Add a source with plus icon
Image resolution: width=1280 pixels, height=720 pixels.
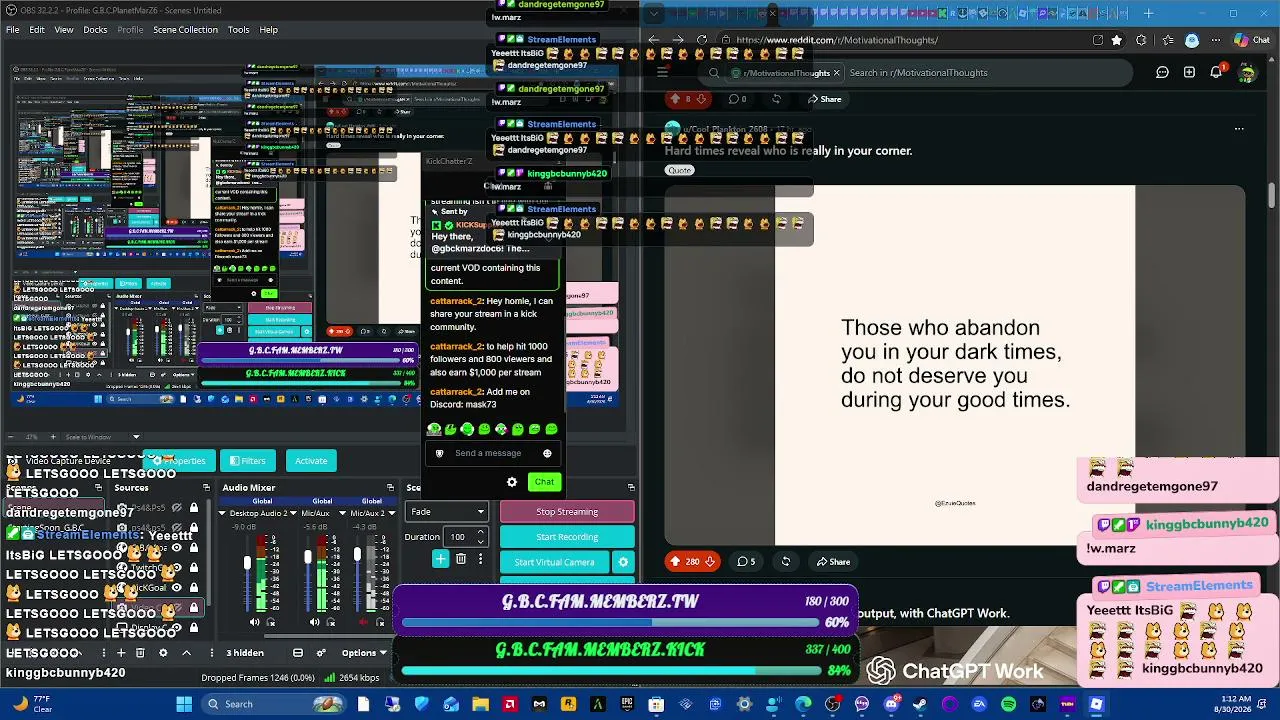pyautogui.click(x=122, y=653)
